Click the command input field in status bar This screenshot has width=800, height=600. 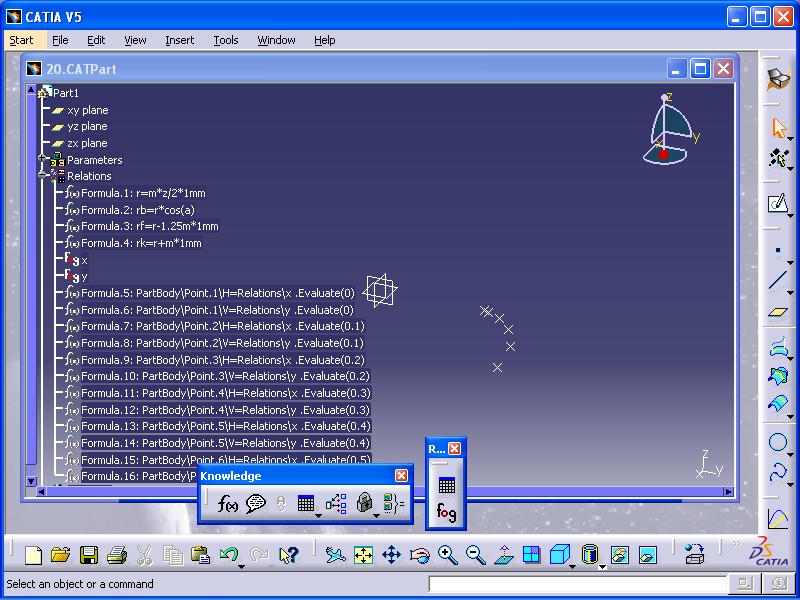point(576,584)
